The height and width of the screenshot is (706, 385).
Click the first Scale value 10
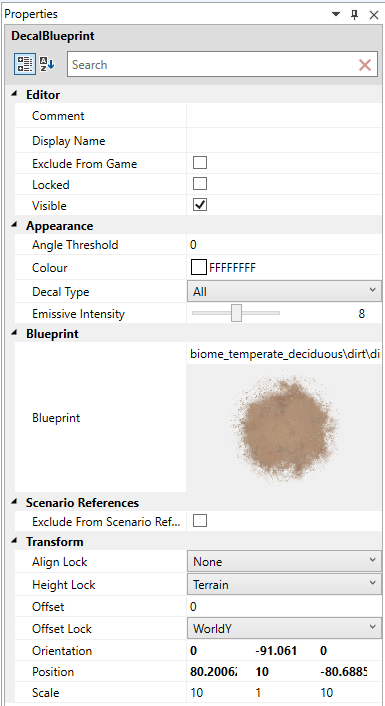point(197,692)
